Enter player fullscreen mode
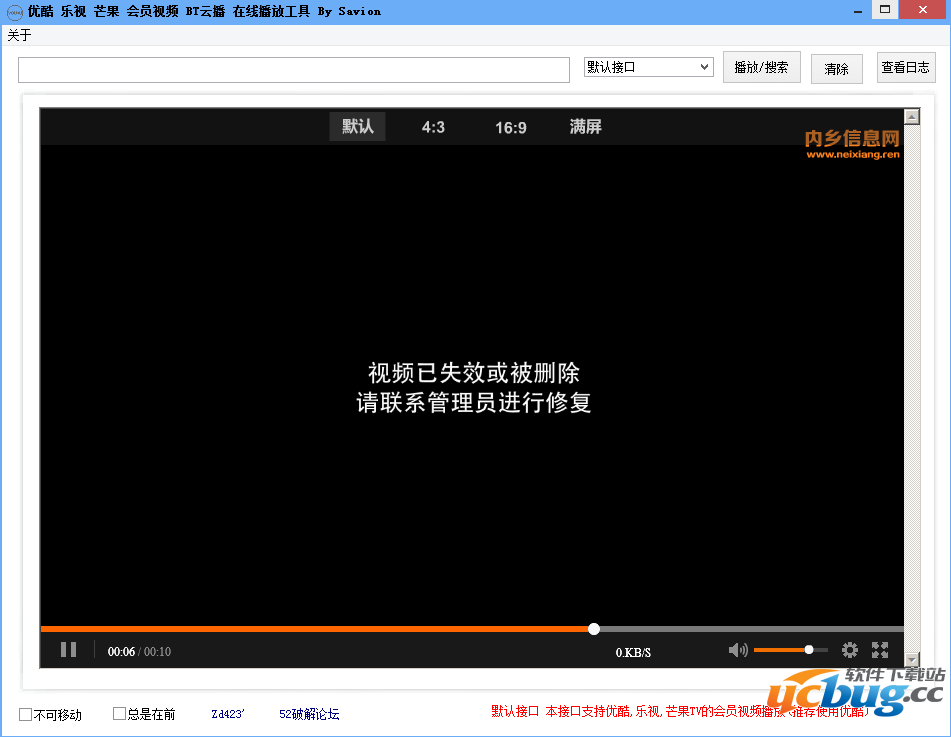Screen dimensions: 951x737 pos(880,650)
